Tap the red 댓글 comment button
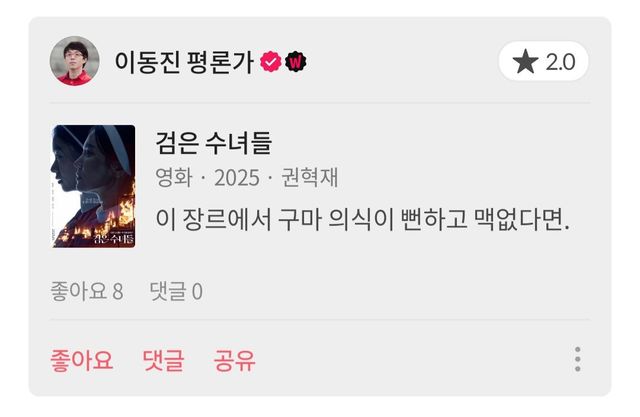Image resolution: width=640 pixels, height=417 pixels. [163, 360]
